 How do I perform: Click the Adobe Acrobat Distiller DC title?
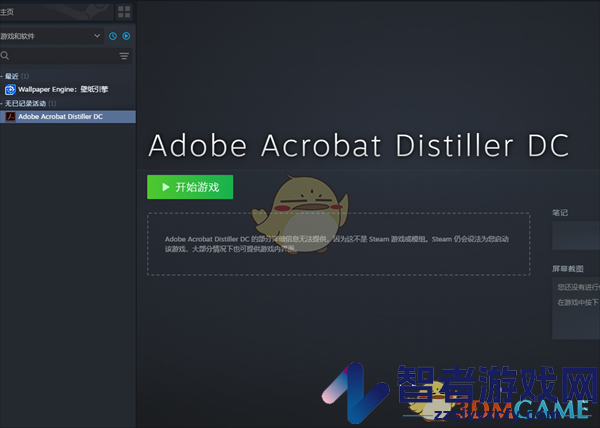[x=359, y=145]
